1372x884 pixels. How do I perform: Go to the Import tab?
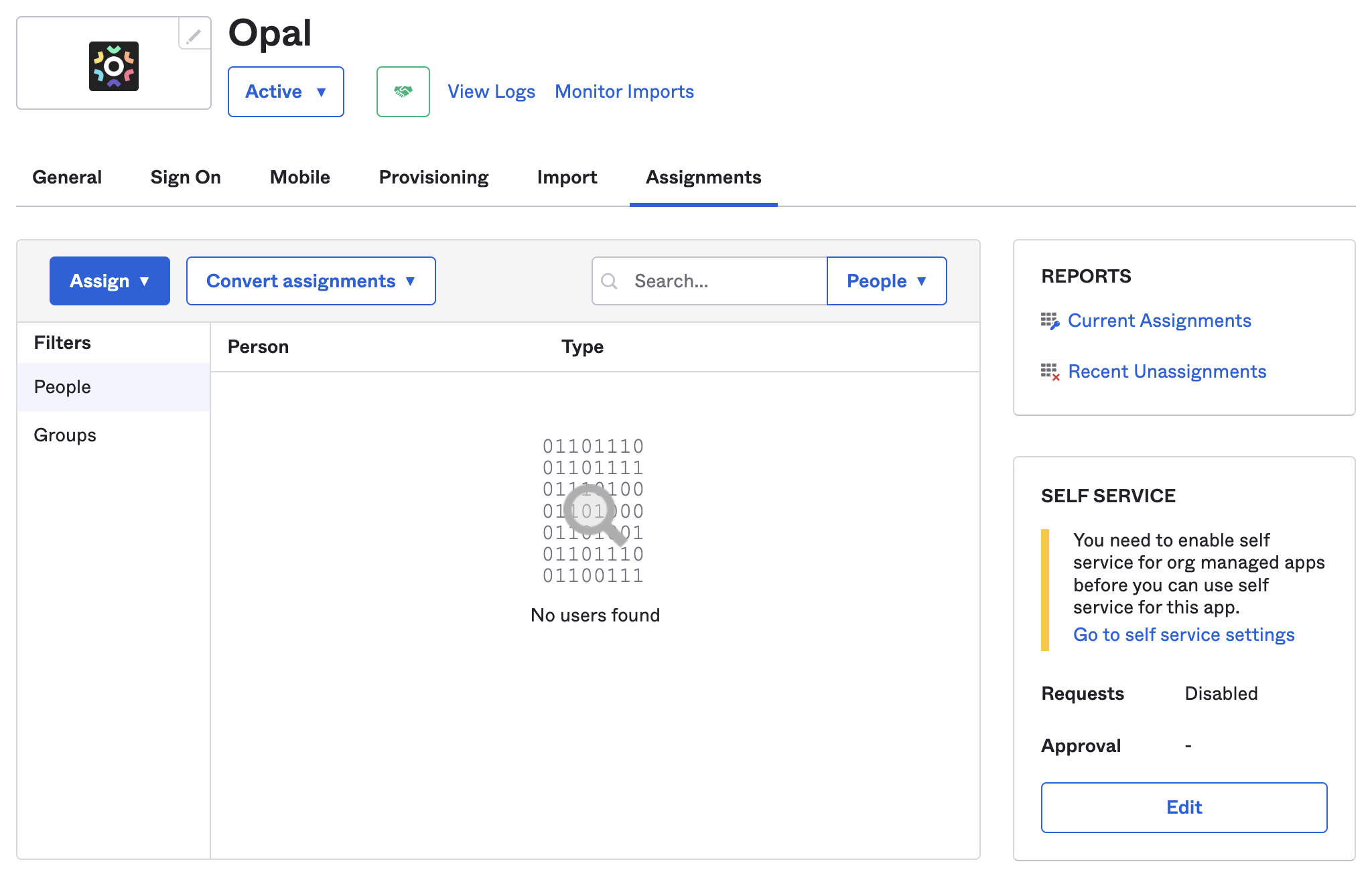pyautogui.click(x=567, y=177)
